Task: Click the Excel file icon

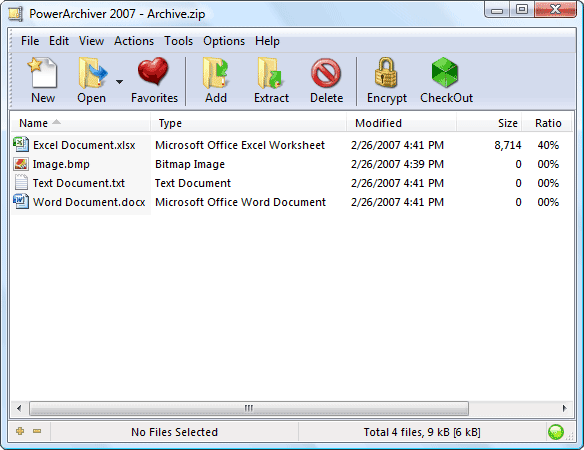Action: [21, 144]
